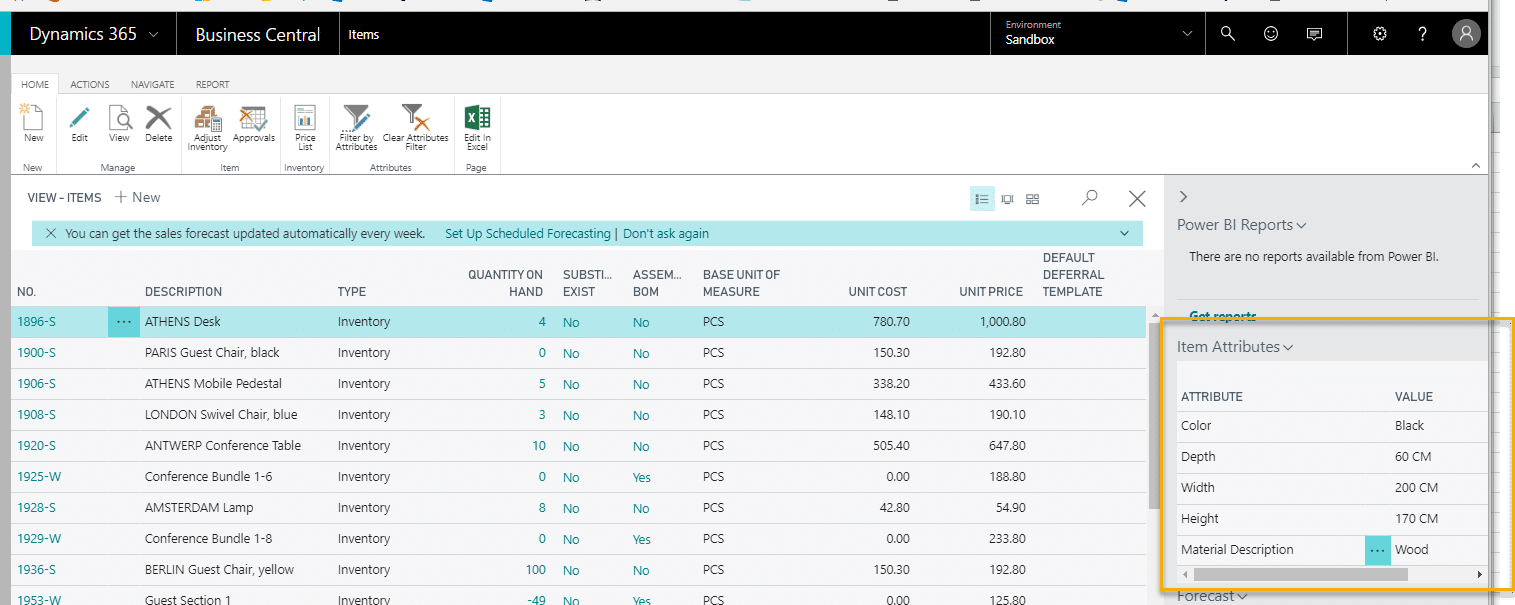Open Business Central settings gear

1380,33
